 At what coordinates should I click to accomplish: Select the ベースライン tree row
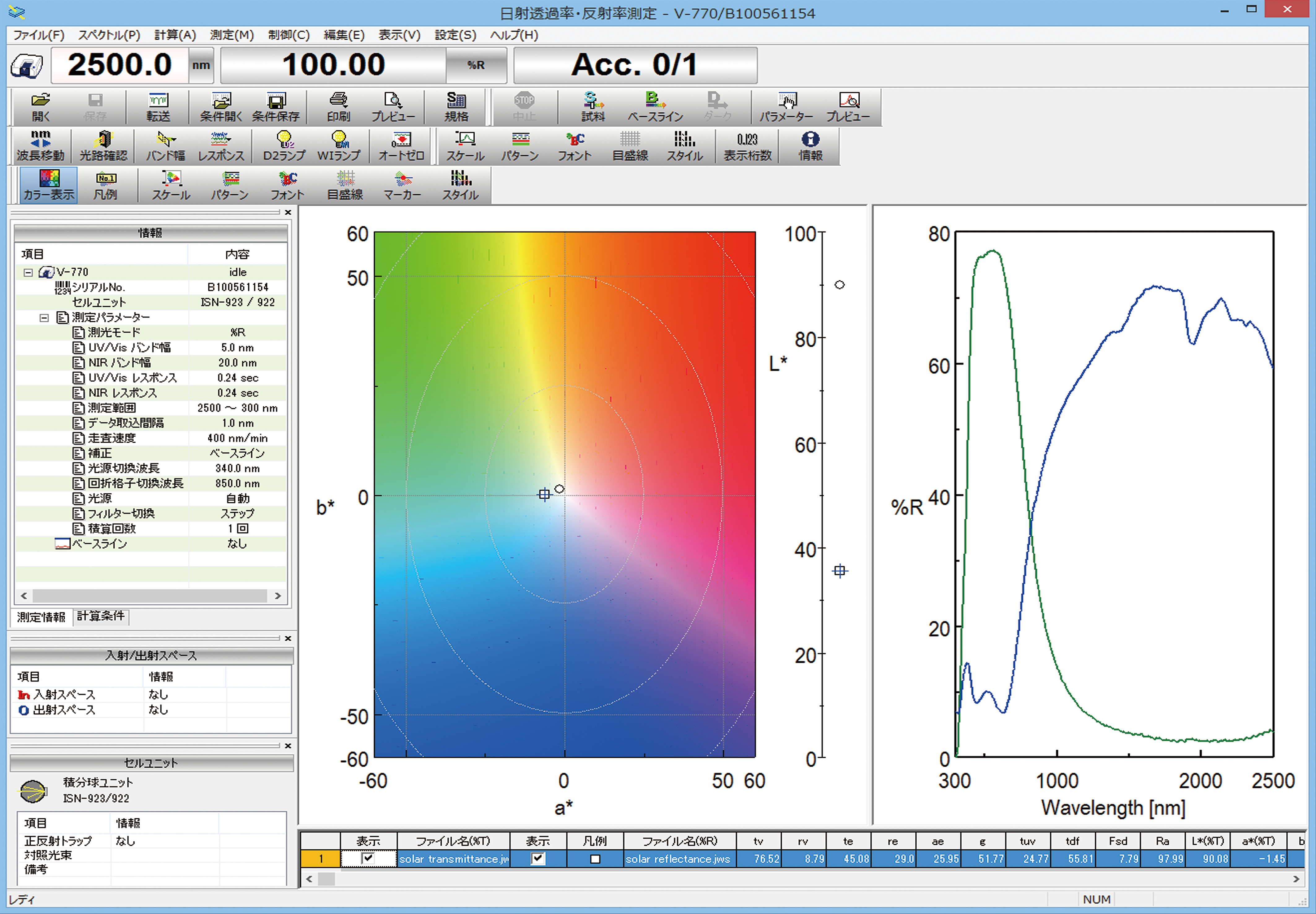151,544
